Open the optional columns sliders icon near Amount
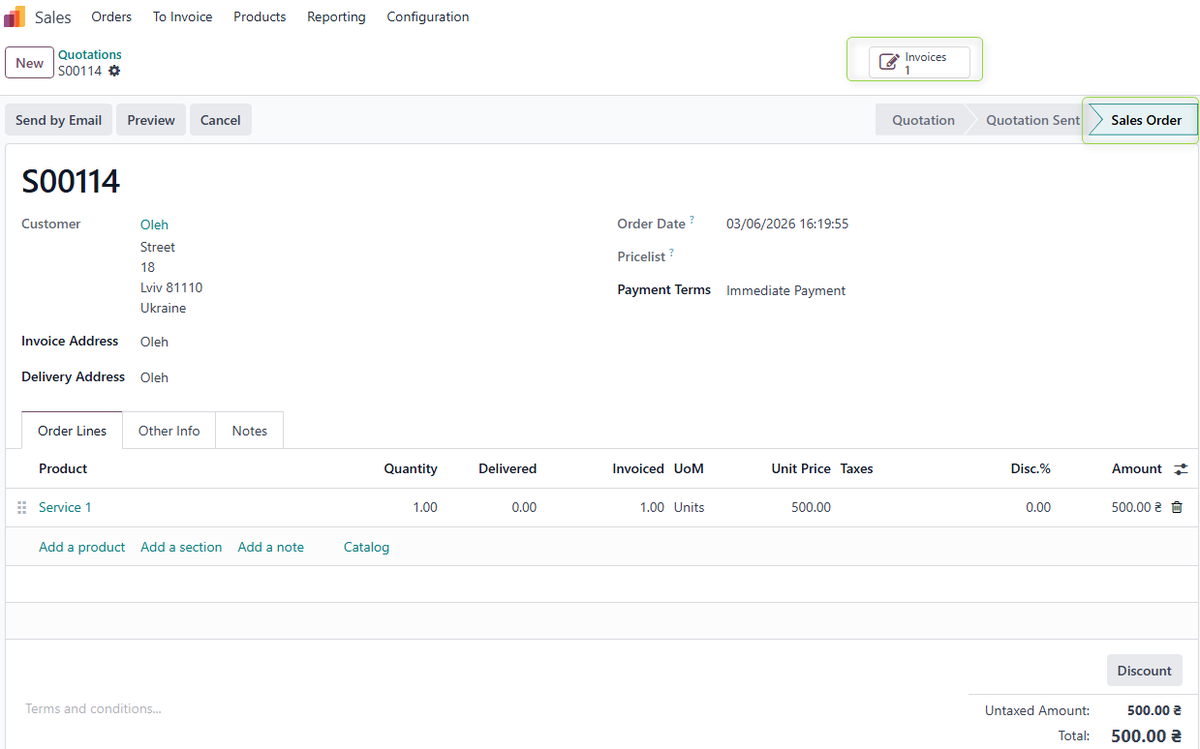 pos(1180,468)
